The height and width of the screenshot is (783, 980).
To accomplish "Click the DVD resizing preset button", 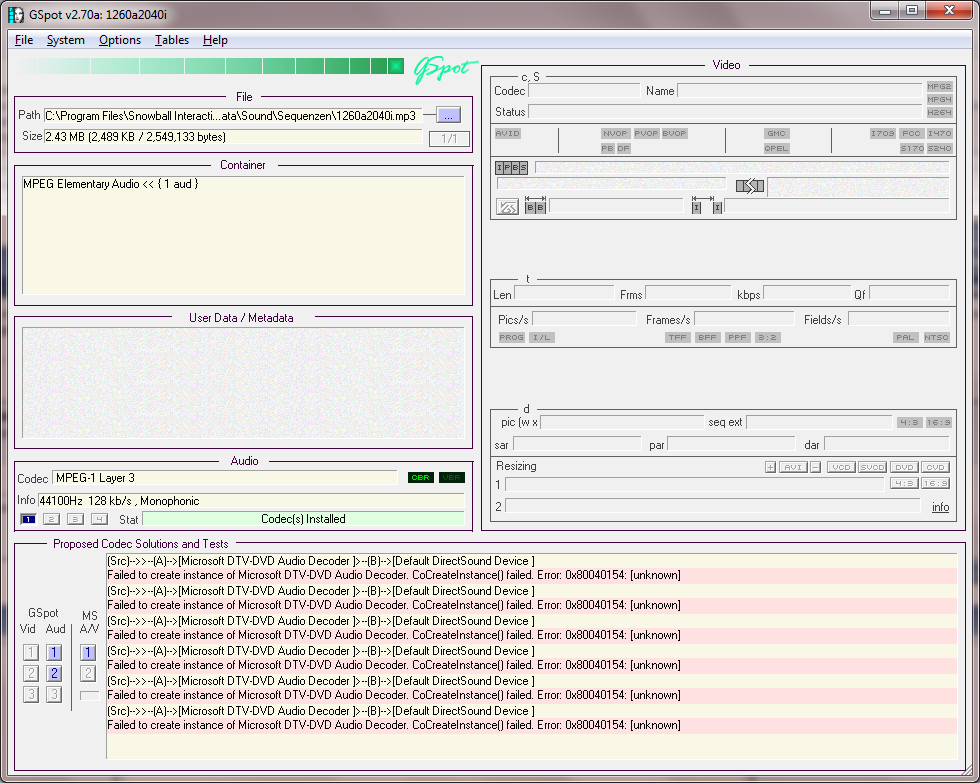I will click(x=904, y=467).
